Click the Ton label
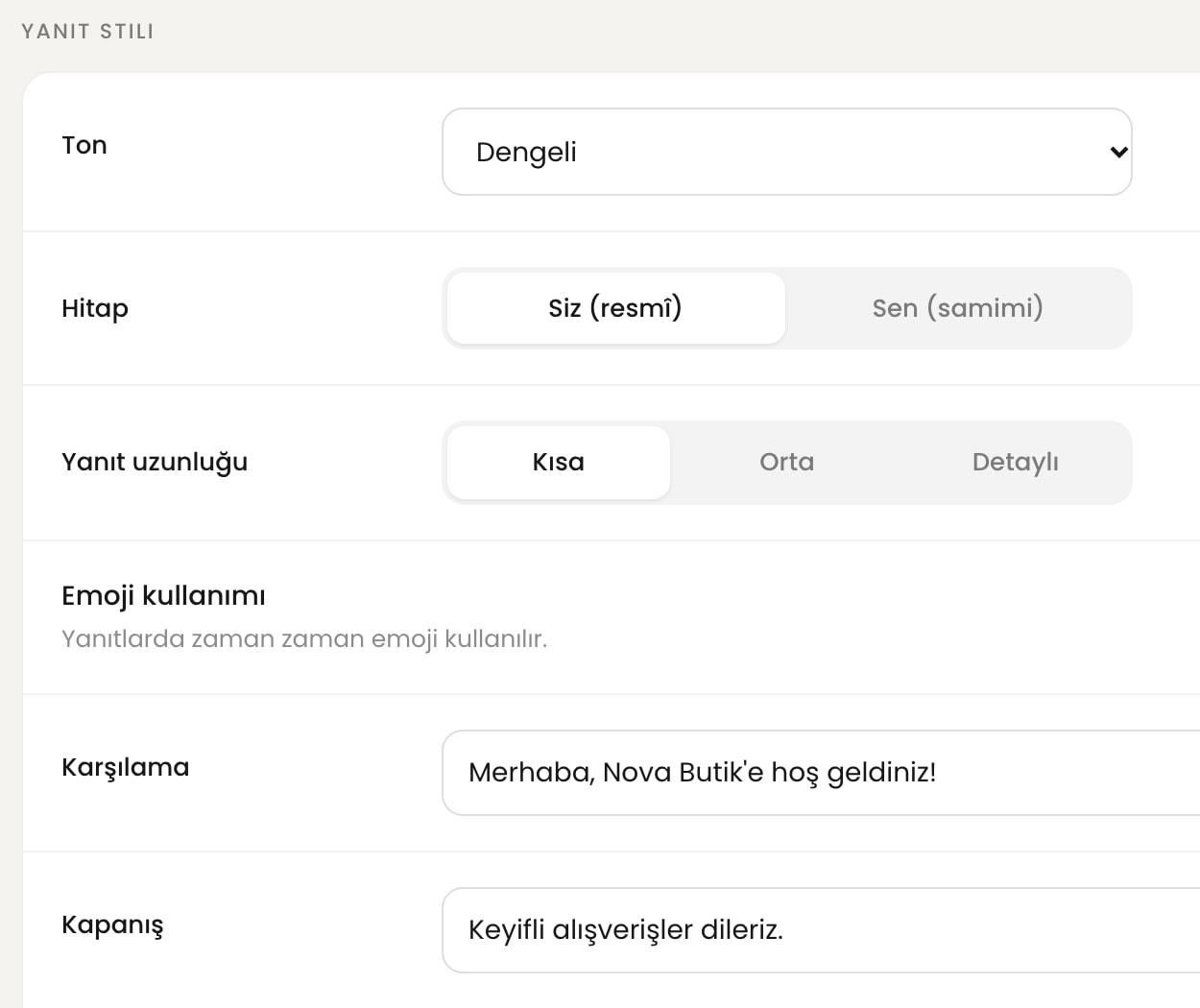 coord(84,145)
